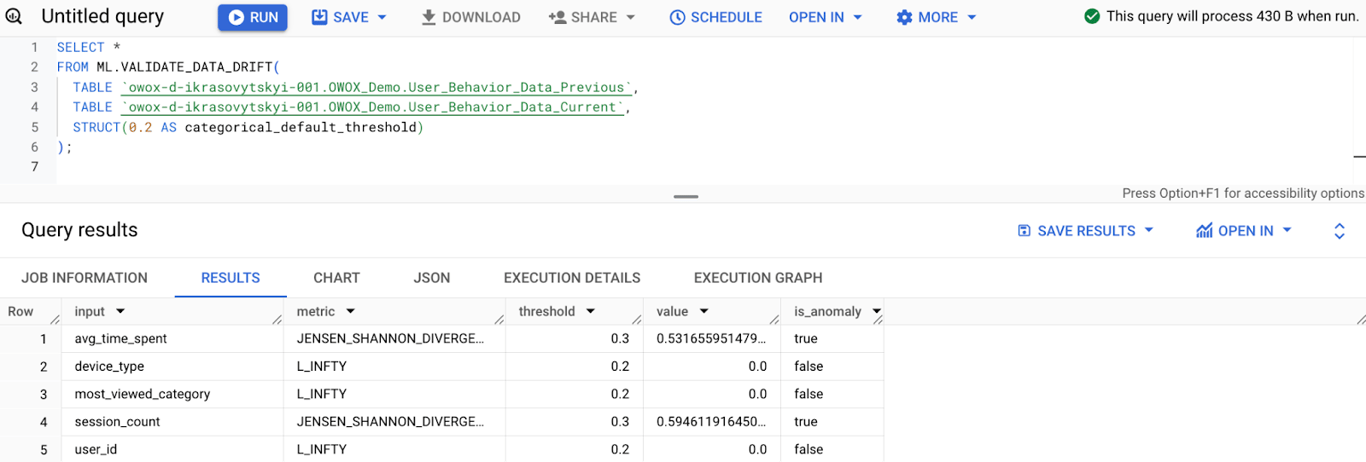Viewport: 1366px width, 462px height.
Task: Click the metric column resize handle
Action: 498,319
